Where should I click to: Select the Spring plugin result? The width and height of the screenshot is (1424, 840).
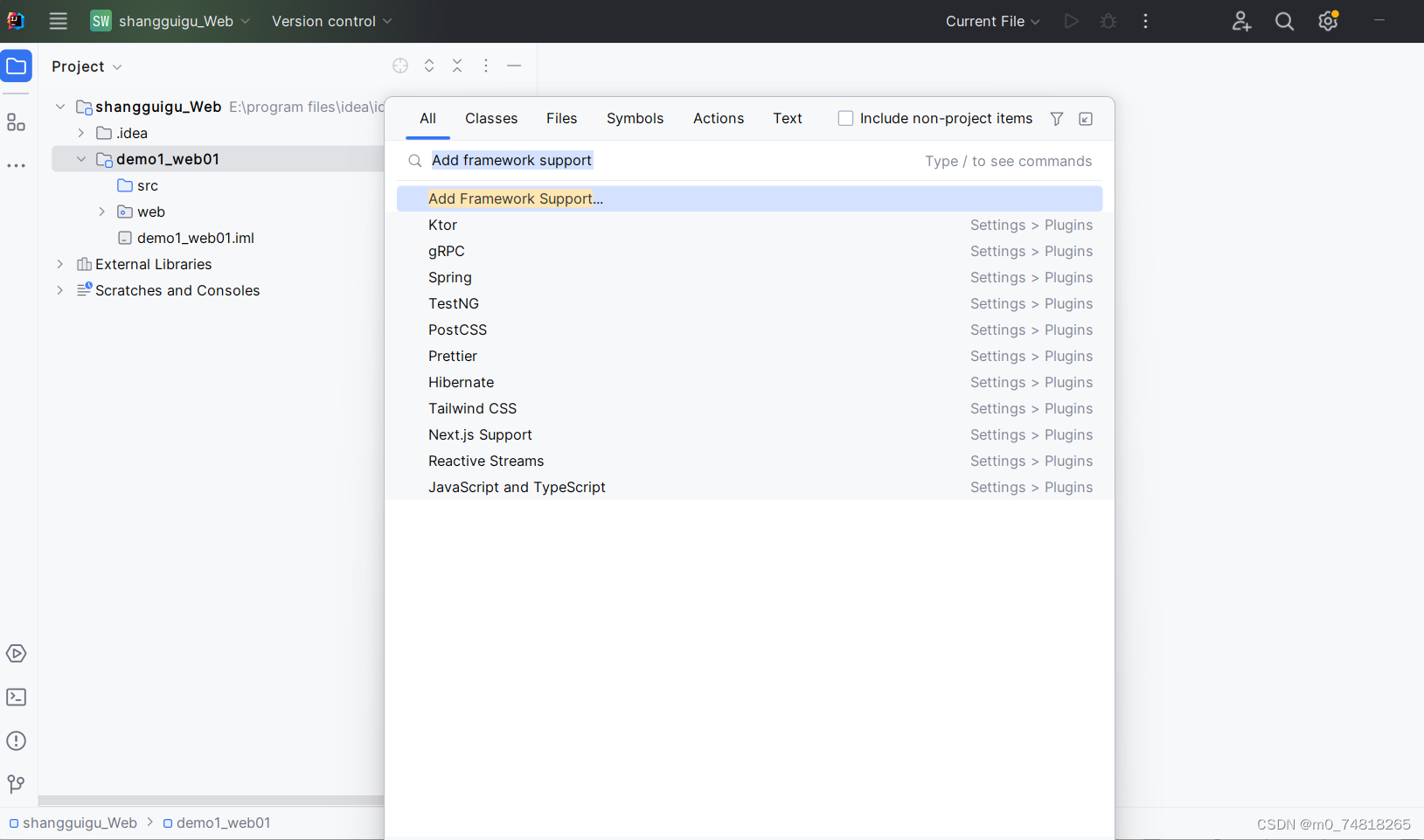click(x=749, y=277)
